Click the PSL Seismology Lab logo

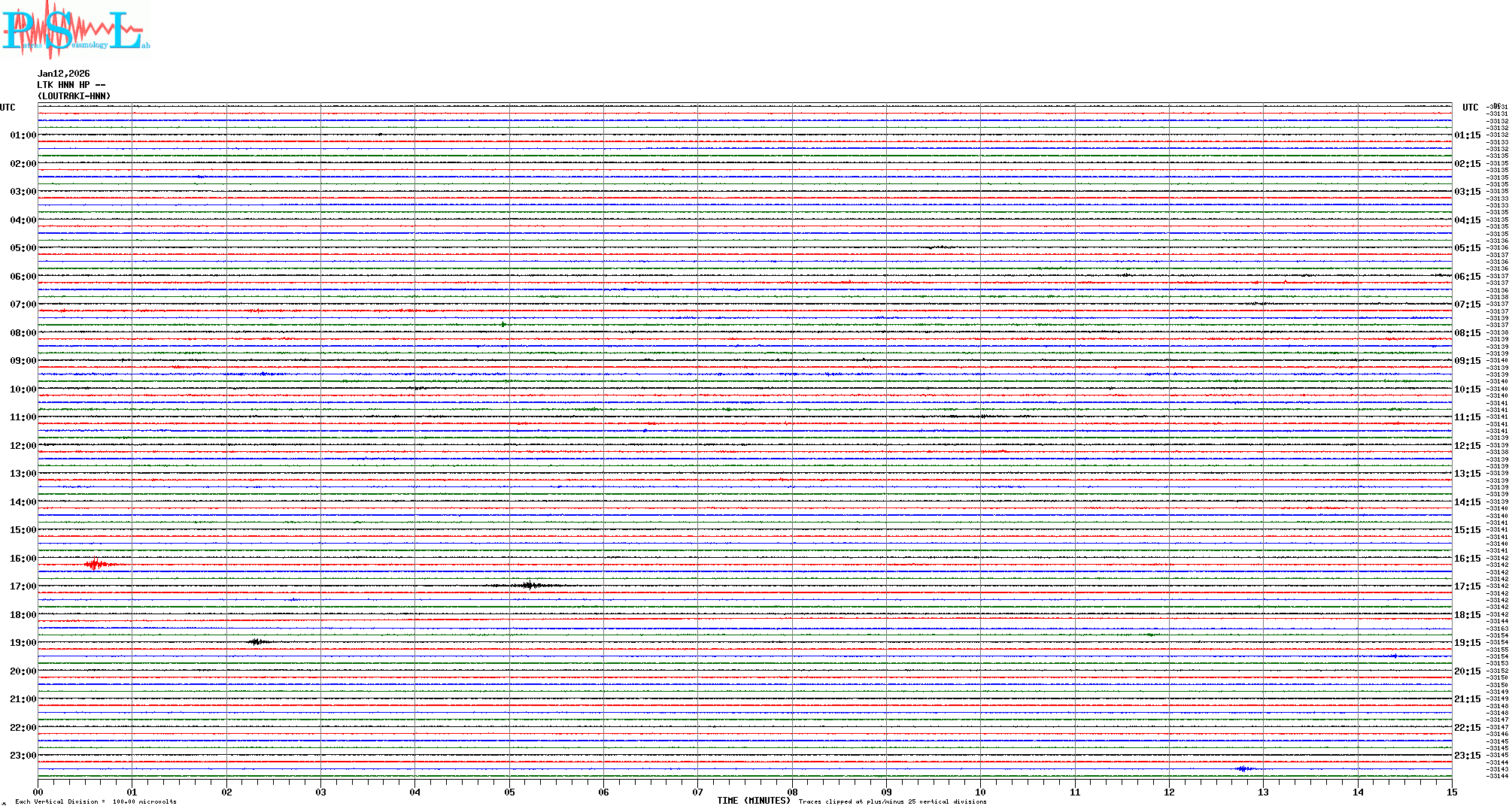75,30
